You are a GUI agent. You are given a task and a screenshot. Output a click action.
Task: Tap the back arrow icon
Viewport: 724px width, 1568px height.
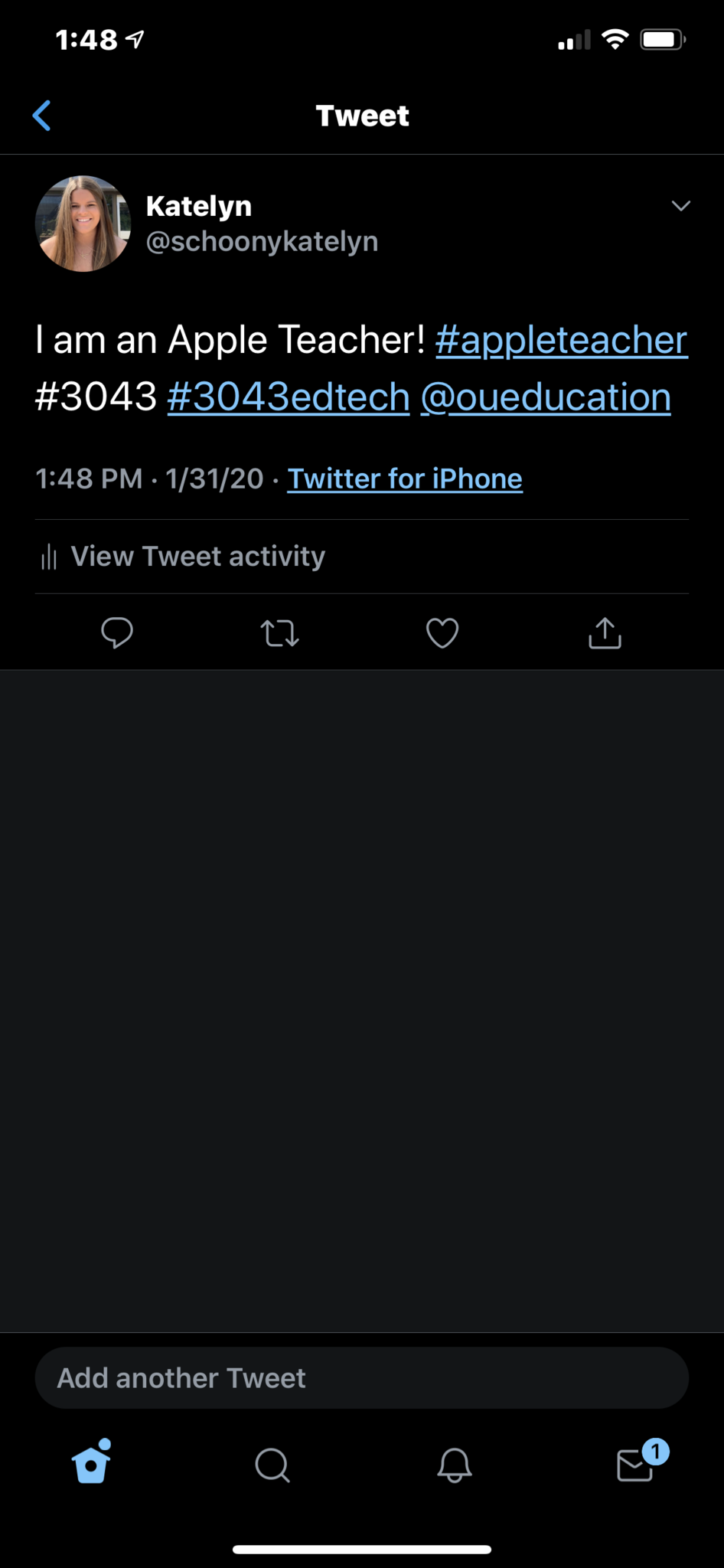pos(42,116)
